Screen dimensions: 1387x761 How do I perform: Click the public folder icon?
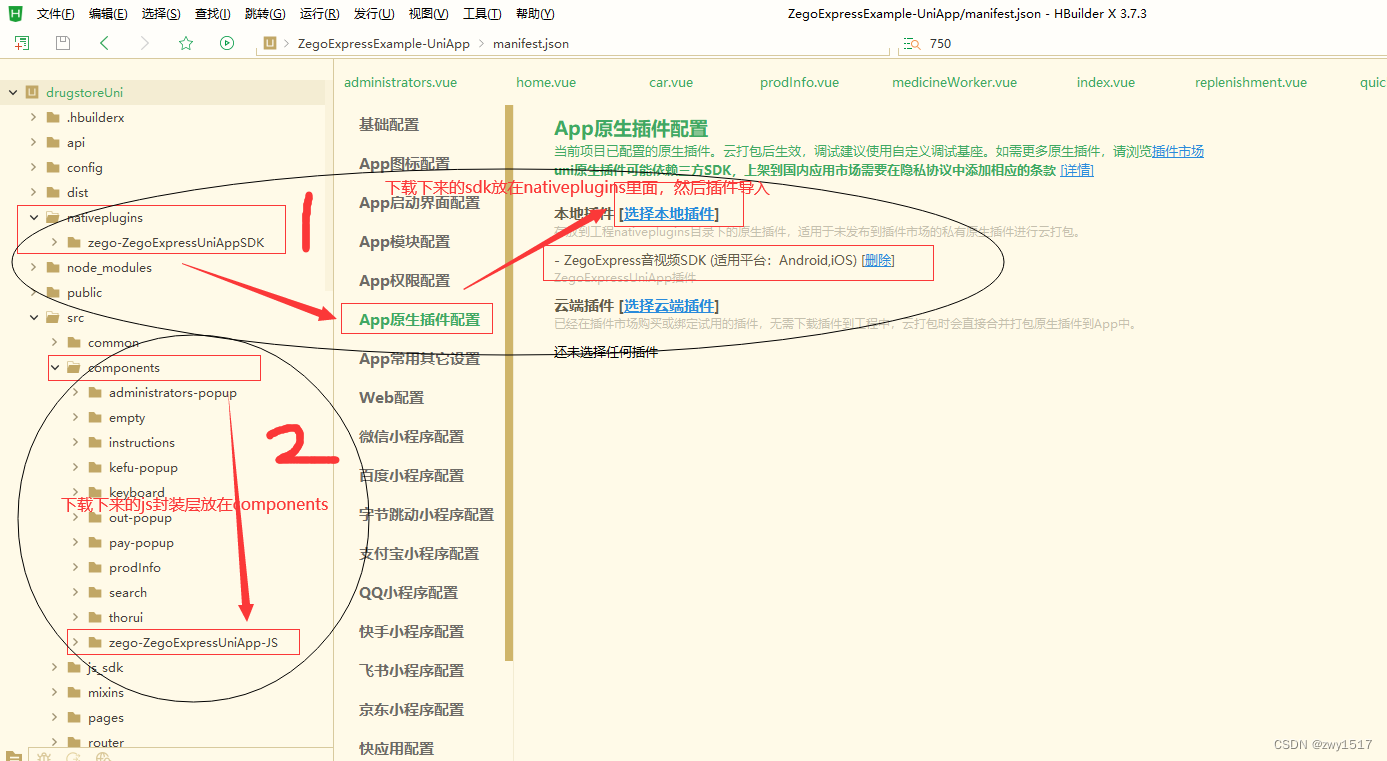tap(53, 293)
